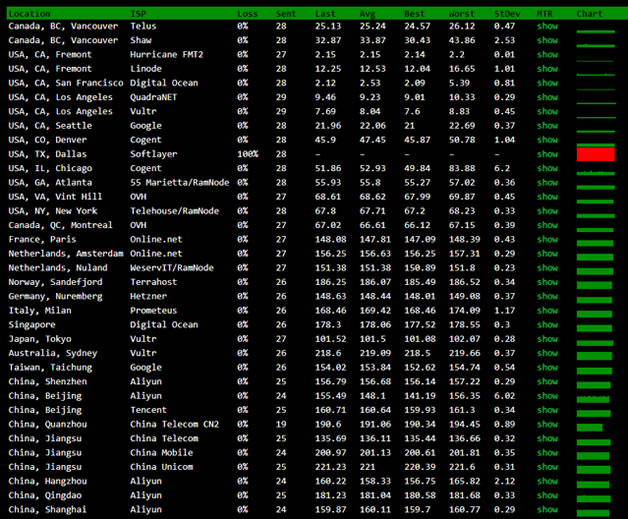
Task: Click the Location column header
Action: [x=29, y=14]
